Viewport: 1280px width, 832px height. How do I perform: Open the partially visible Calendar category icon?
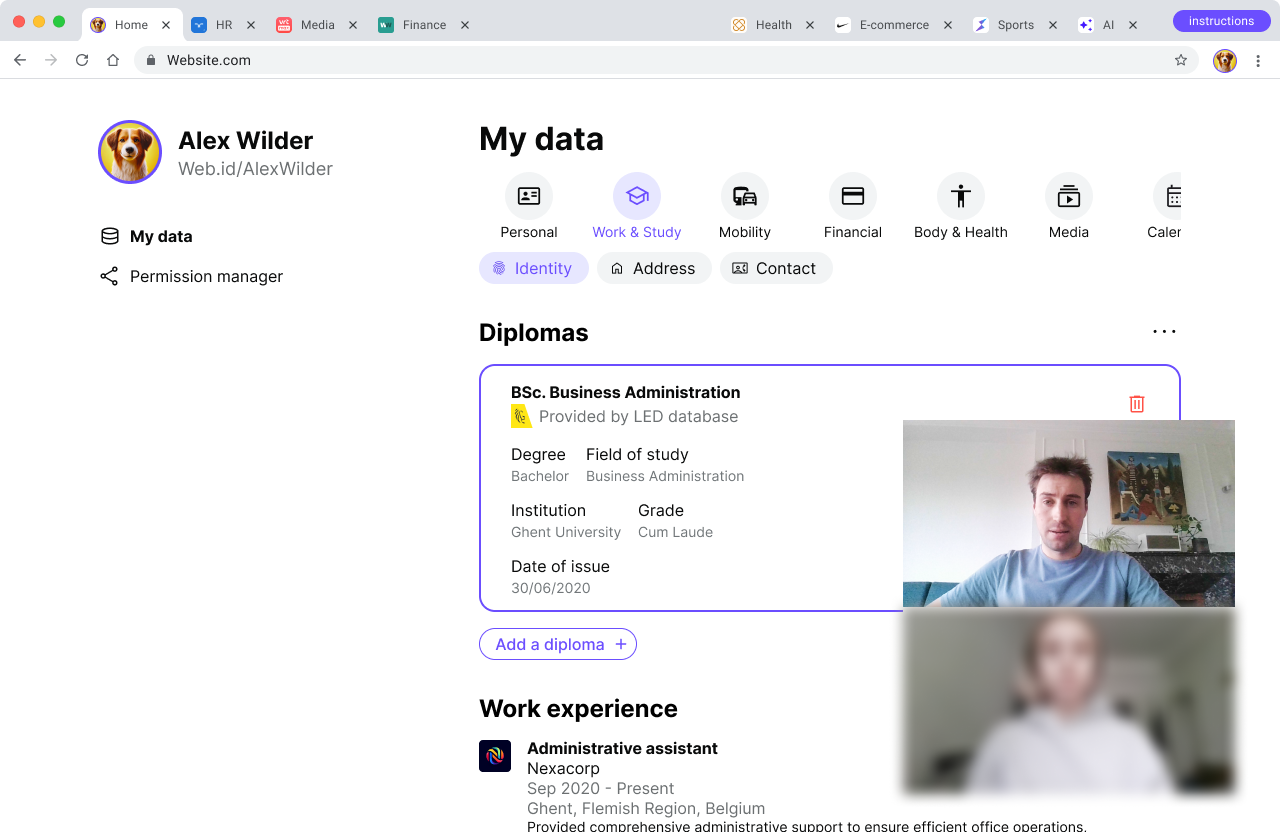tap(1168, 196)
